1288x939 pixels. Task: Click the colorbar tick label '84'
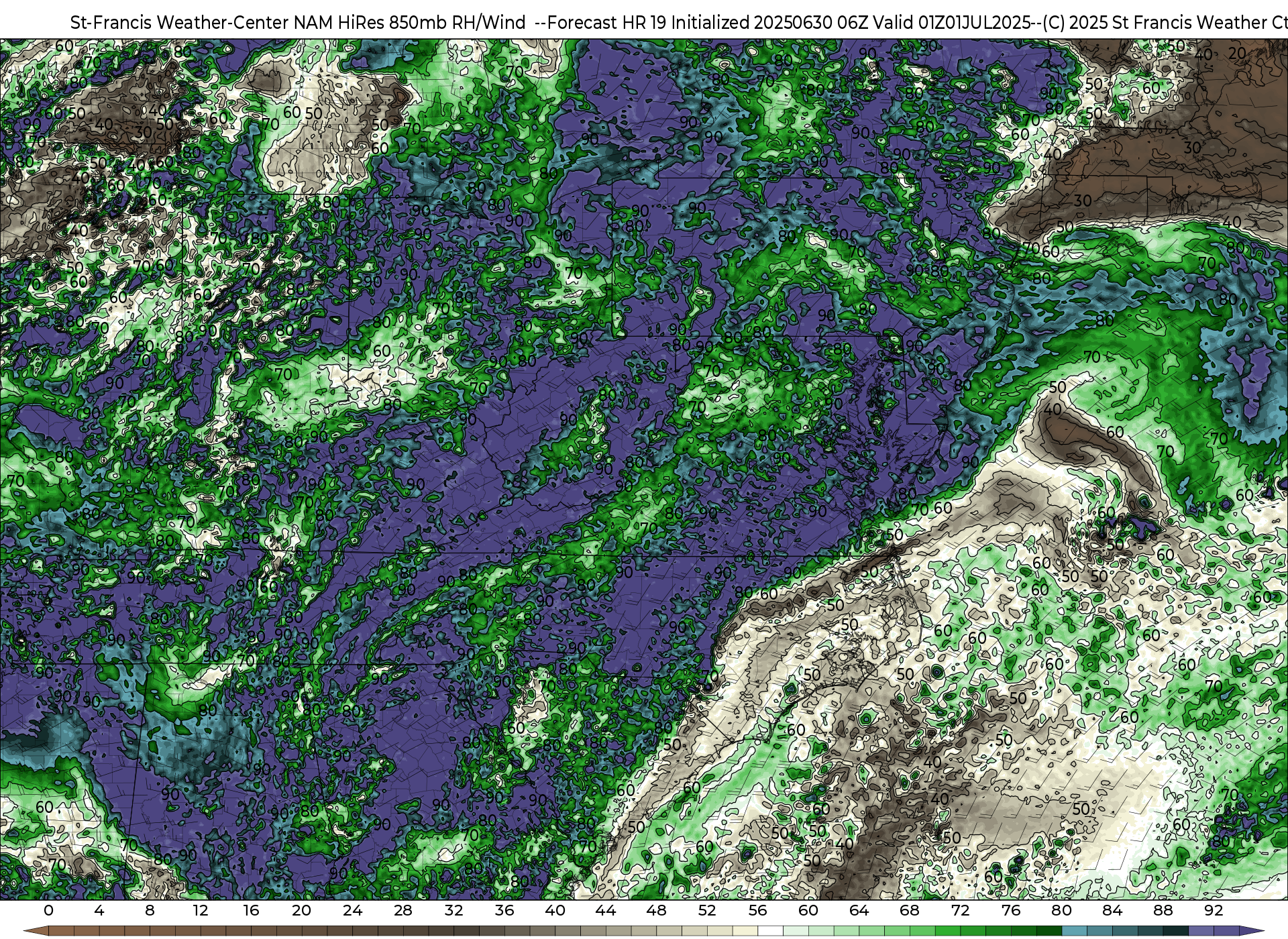point(1112,910)
